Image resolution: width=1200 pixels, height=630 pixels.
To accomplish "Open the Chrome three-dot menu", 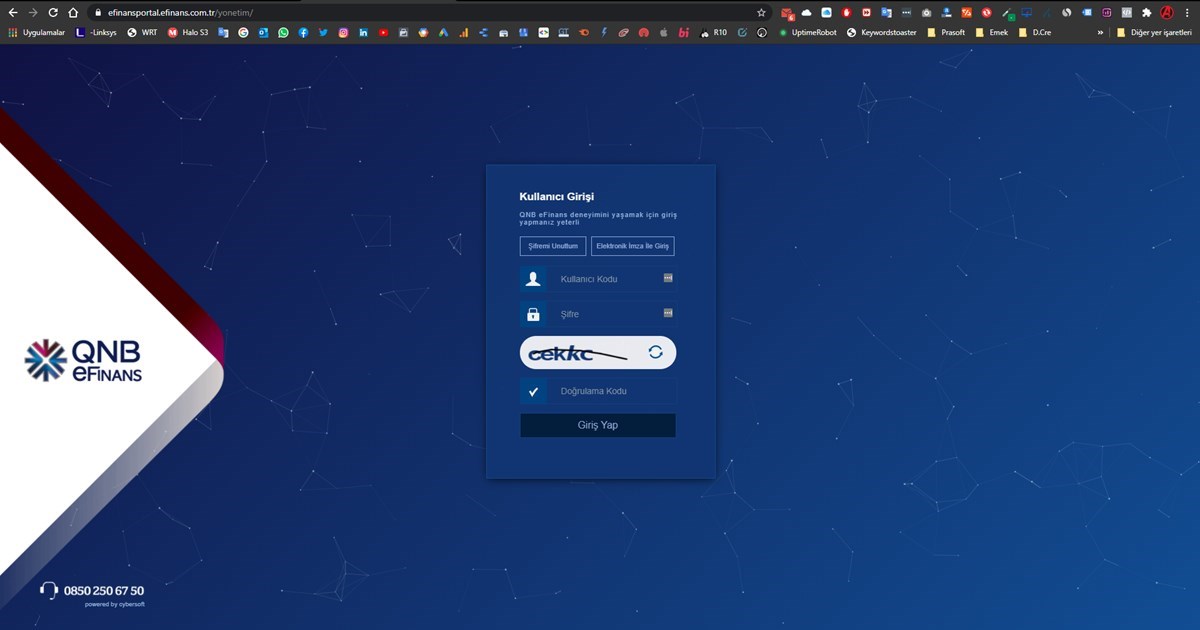I will tap(1187, 13).
